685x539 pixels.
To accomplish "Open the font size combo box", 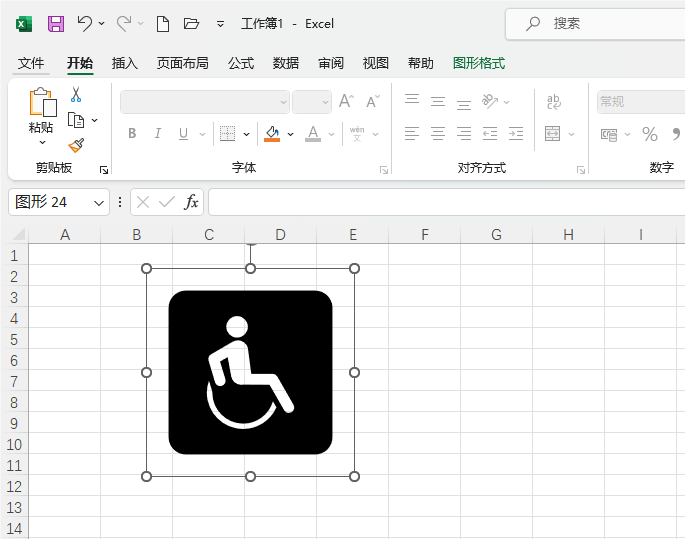I will point(312,102).
